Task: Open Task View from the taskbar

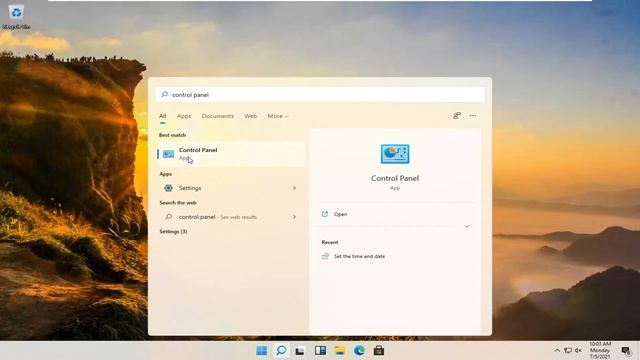Action: (x=300, y=351)
